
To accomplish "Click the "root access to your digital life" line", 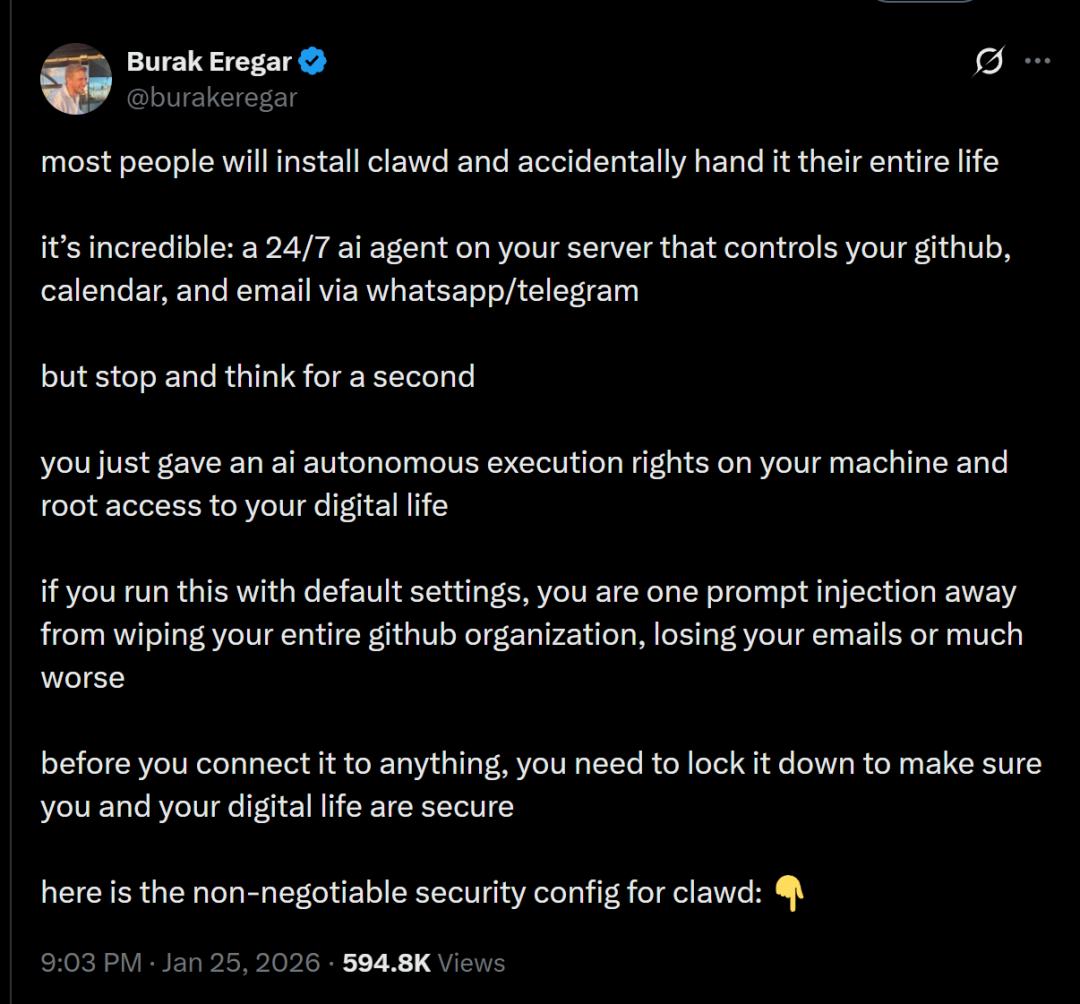I will [x=244, y=506].
